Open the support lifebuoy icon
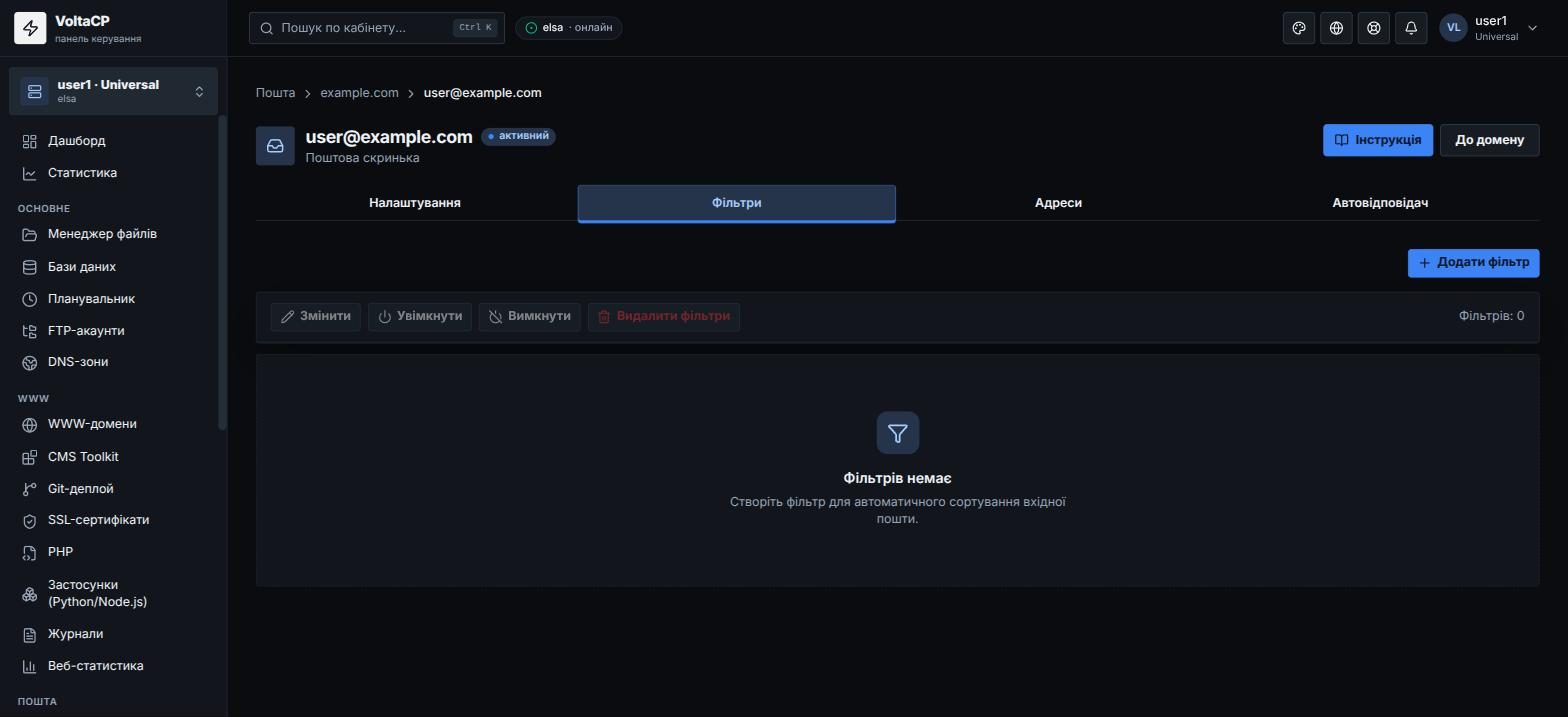The width and height of the screenshot is (1568, 717). [1374, 28]
